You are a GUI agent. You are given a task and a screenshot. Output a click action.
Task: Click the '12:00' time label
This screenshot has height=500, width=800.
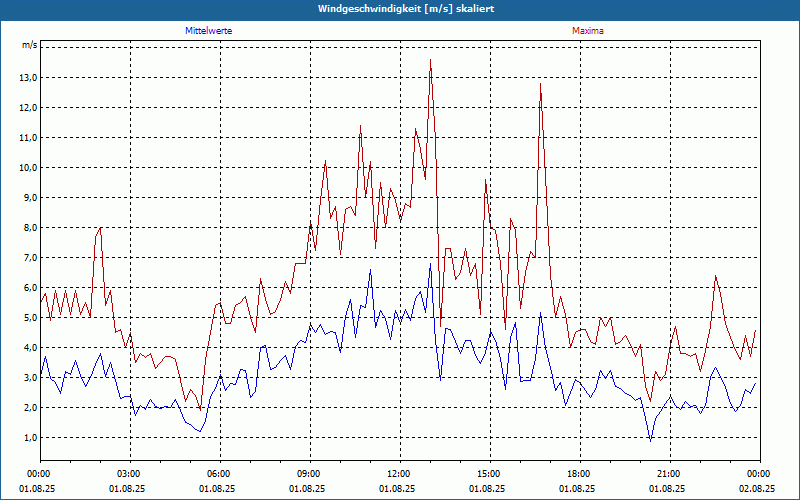tap(401, 474)
